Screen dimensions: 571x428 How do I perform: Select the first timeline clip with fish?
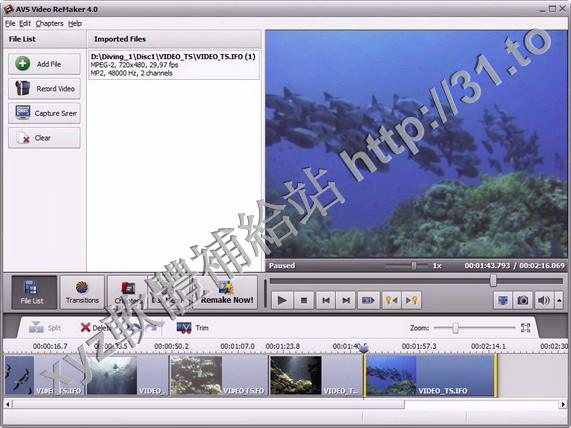click(45, 376)
